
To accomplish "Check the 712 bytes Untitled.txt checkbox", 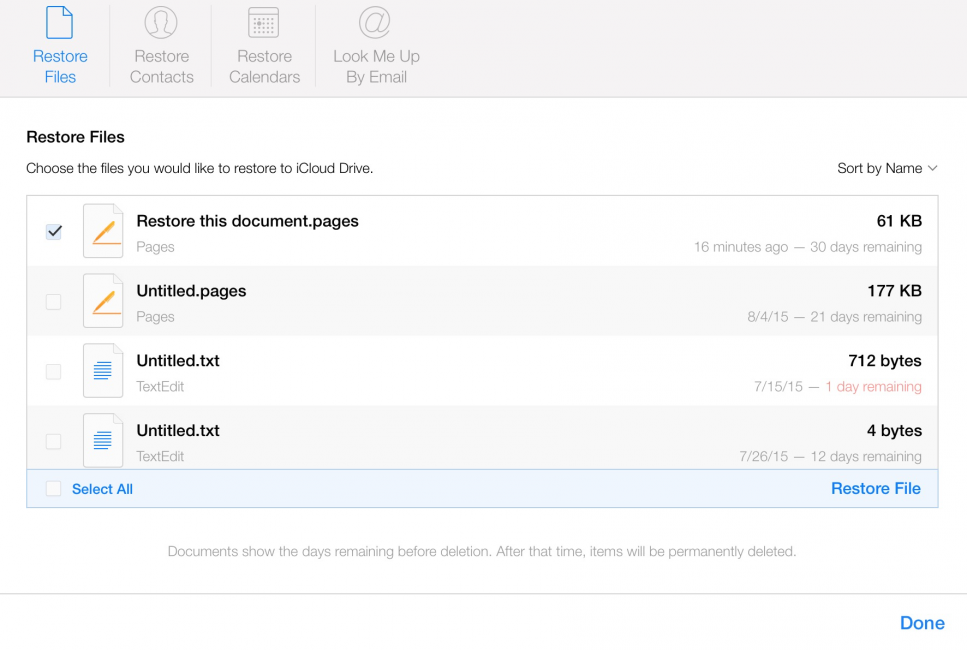I will [x=54, y=371].
